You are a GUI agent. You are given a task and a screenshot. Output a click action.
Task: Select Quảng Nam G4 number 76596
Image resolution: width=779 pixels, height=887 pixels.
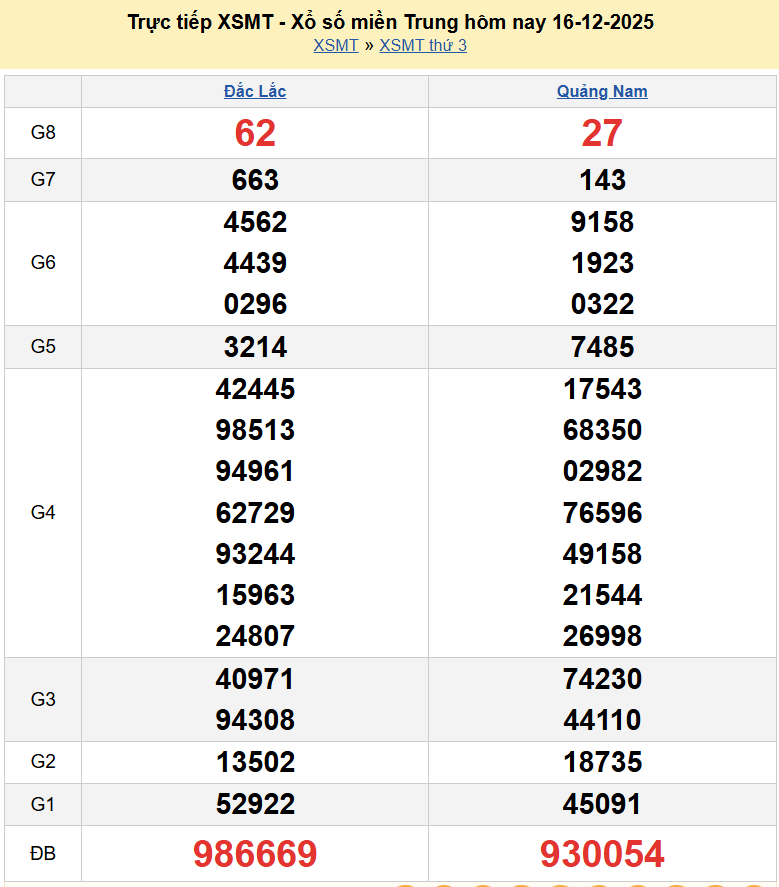pyautogui.click(x=602, y=513)
